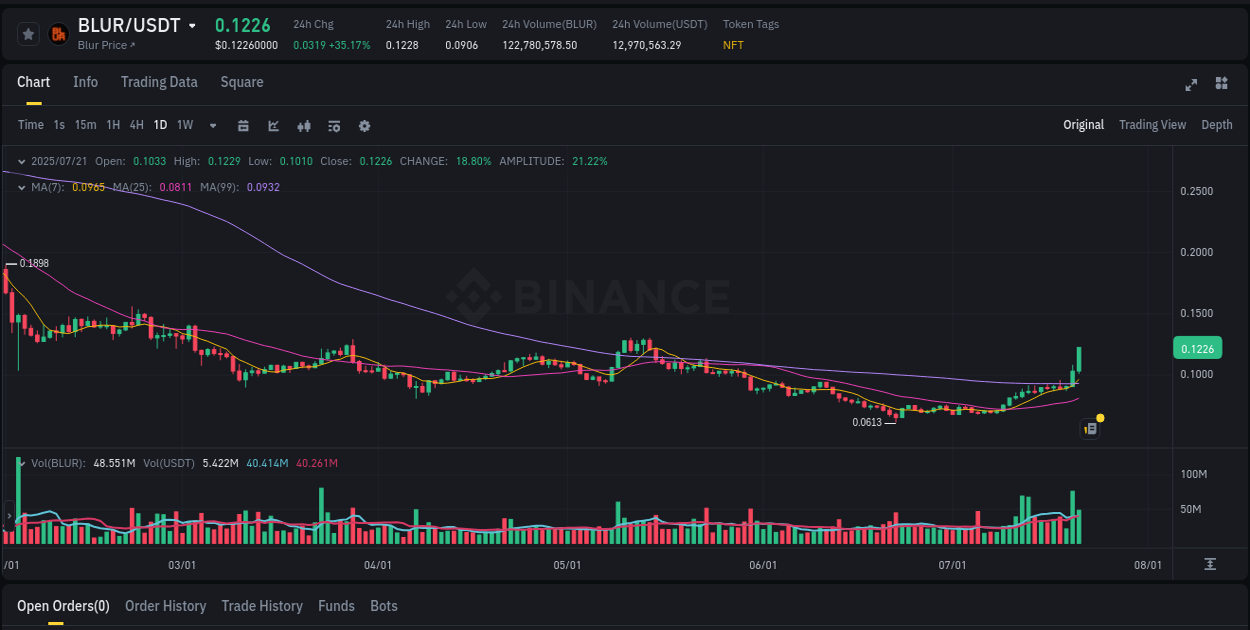Open the technical indicators icon
Screen dimensions: 1250x630
click(303, 125)
